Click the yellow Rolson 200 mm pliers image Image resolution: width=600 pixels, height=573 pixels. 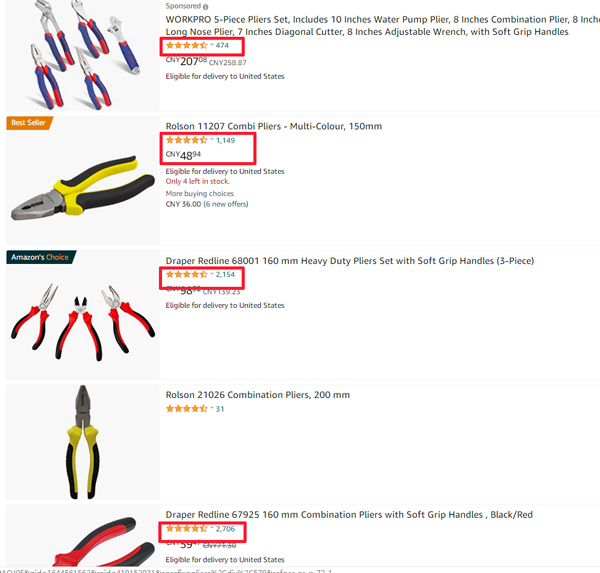(x=83, y=442)
